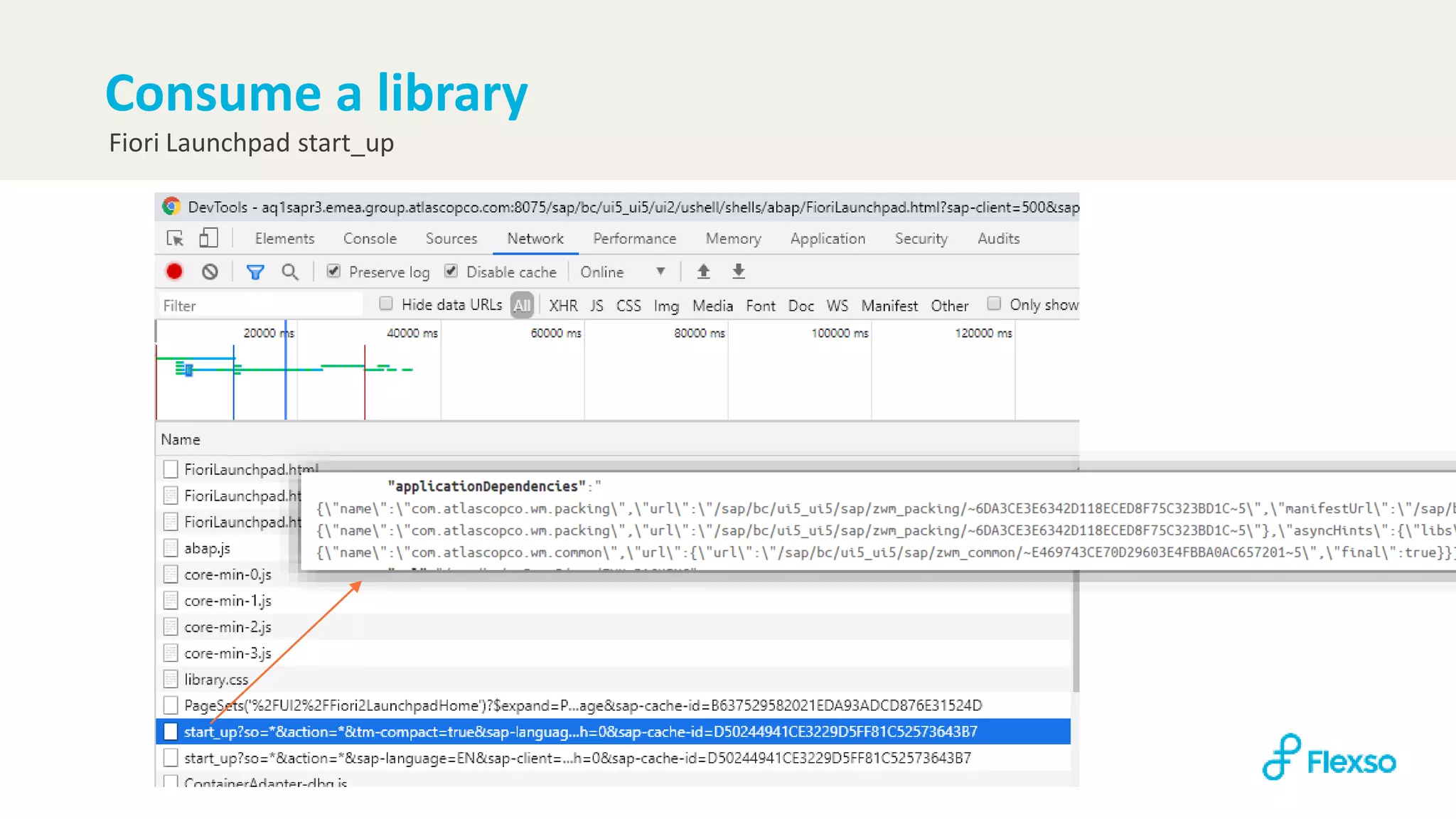Open the Sources tab
This screenshot has height=819, width=1456.
pos(451,238)
